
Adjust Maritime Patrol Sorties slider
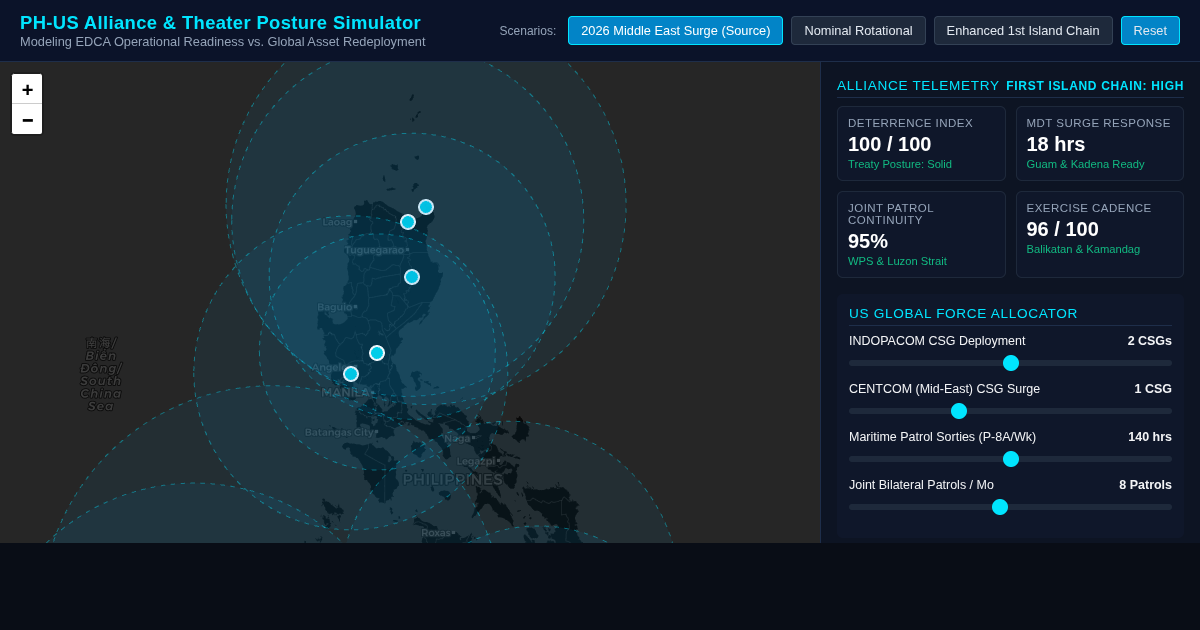click(1010, 459)
